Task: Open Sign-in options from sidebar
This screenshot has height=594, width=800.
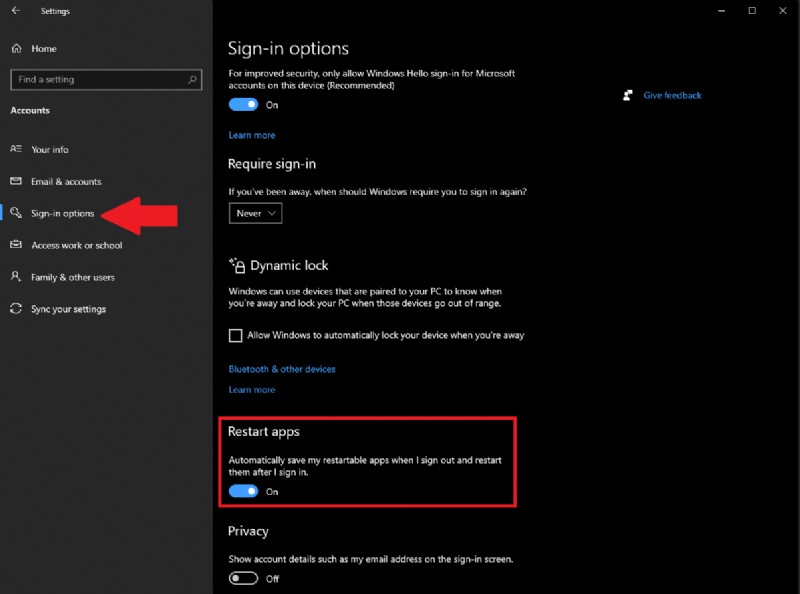Action: [x=64, y=213]
